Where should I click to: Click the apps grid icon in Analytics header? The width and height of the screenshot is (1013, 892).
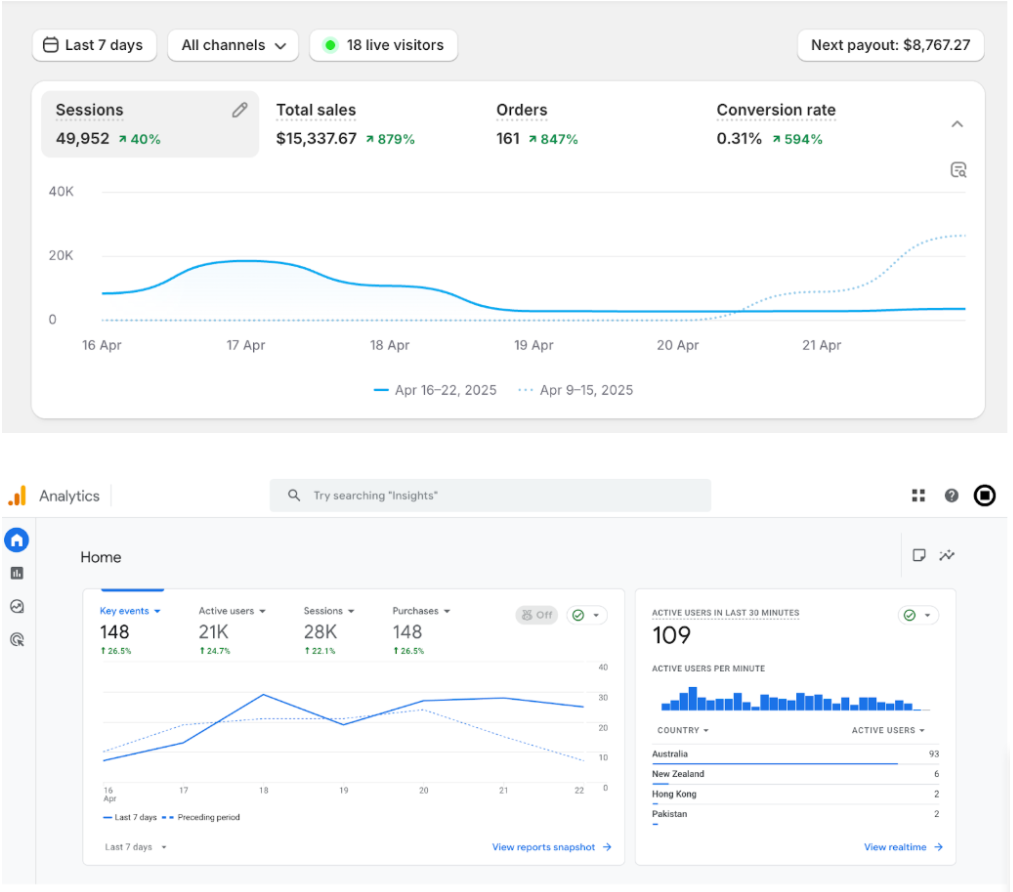tap(918, 495)
